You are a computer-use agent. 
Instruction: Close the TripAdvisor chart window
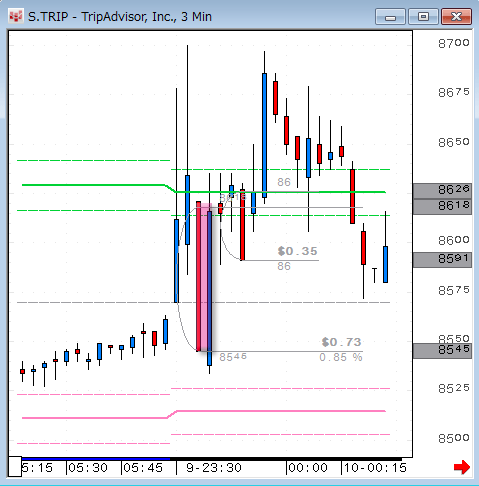(456, 17)
